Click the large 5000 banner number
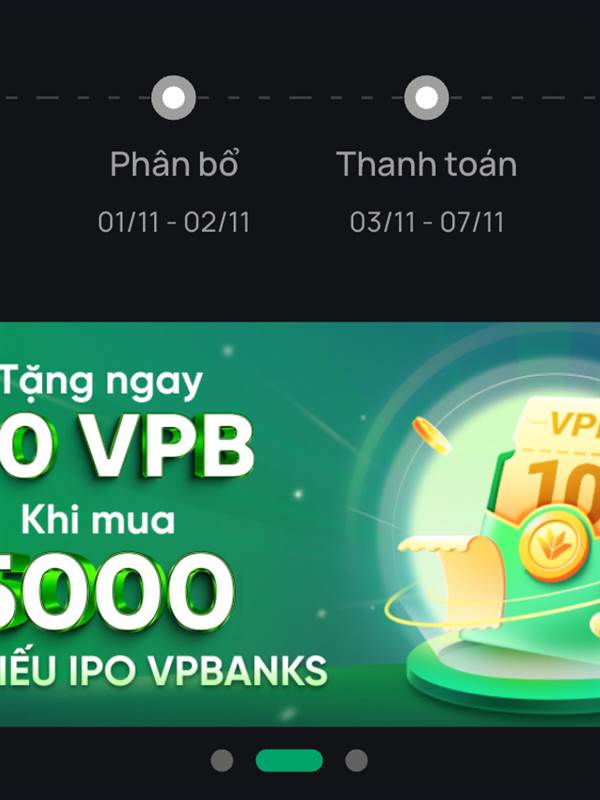Image resolution: width=600 pixels, height=800 pixels. [x=116, y=592]
